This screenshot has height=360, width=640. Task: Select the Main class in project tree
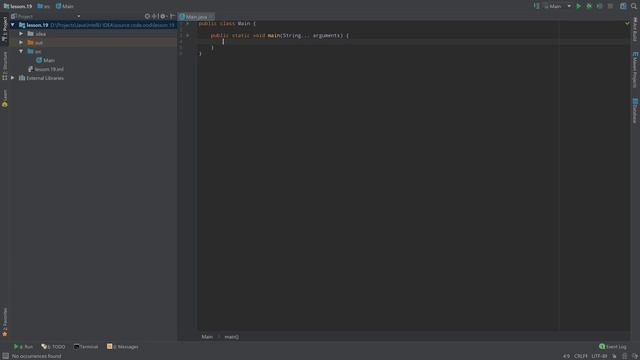pyautogui.click(x=45, y=60)
